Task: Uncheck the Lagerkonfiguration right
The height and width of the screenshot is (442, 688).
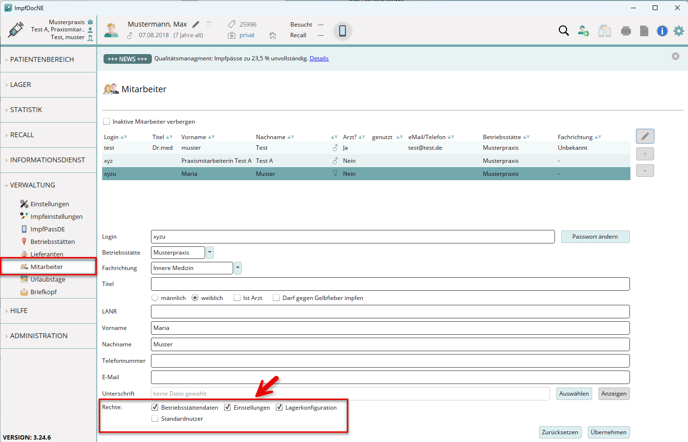Action: [279, 407]
